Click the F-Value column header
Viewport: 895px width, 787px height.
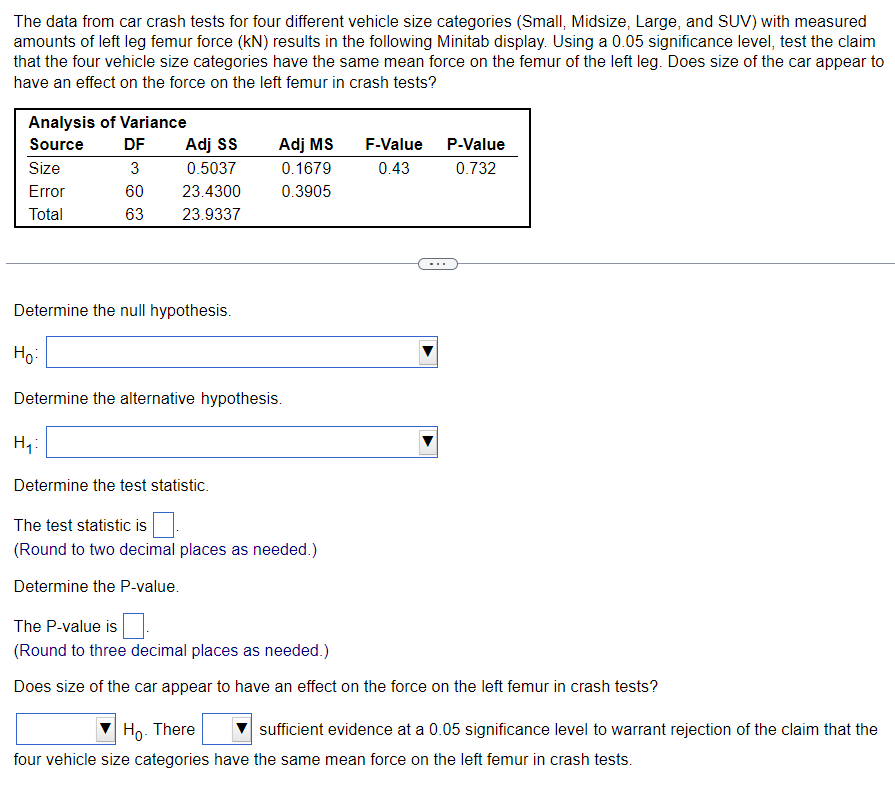[x=394, y=144]
